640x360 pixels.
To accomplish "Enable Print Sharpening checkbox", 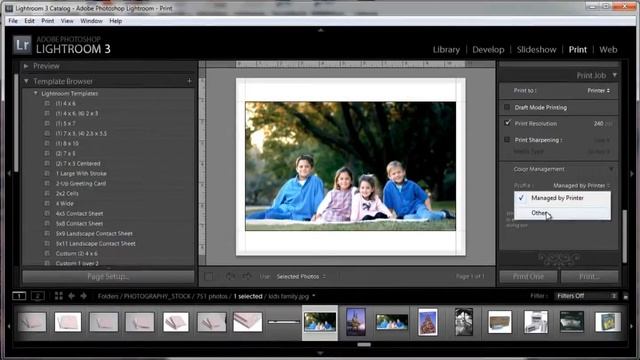I will pos(507,140).
